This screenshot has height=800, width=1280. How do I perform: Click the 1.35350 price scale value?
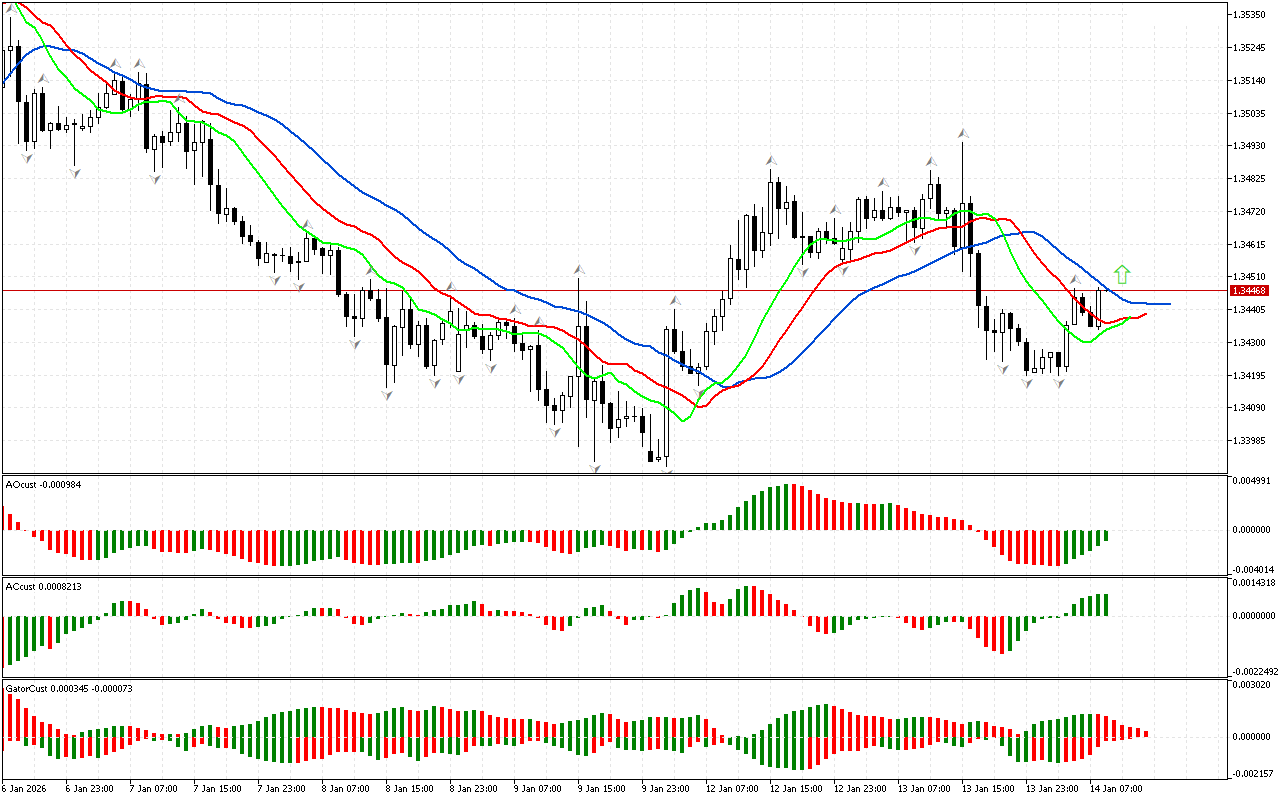point(1250,15)
